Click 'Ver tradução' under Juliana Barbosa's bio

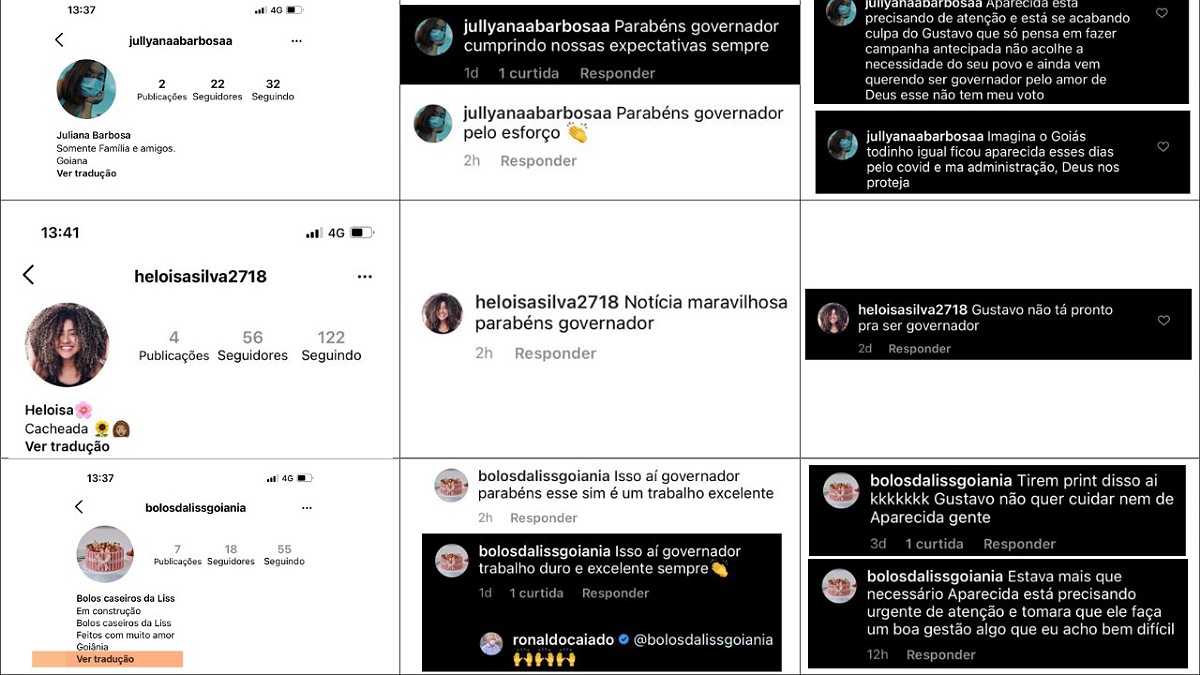click(x=86, y=173)
